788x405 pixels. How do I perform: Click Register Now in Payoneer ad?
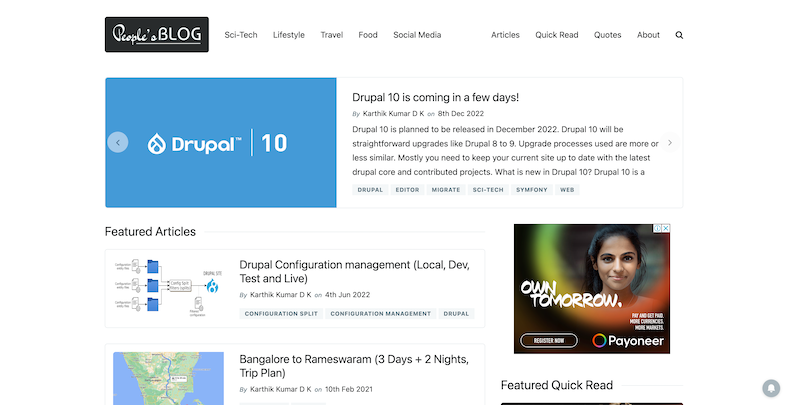click(x=549, y=340)
